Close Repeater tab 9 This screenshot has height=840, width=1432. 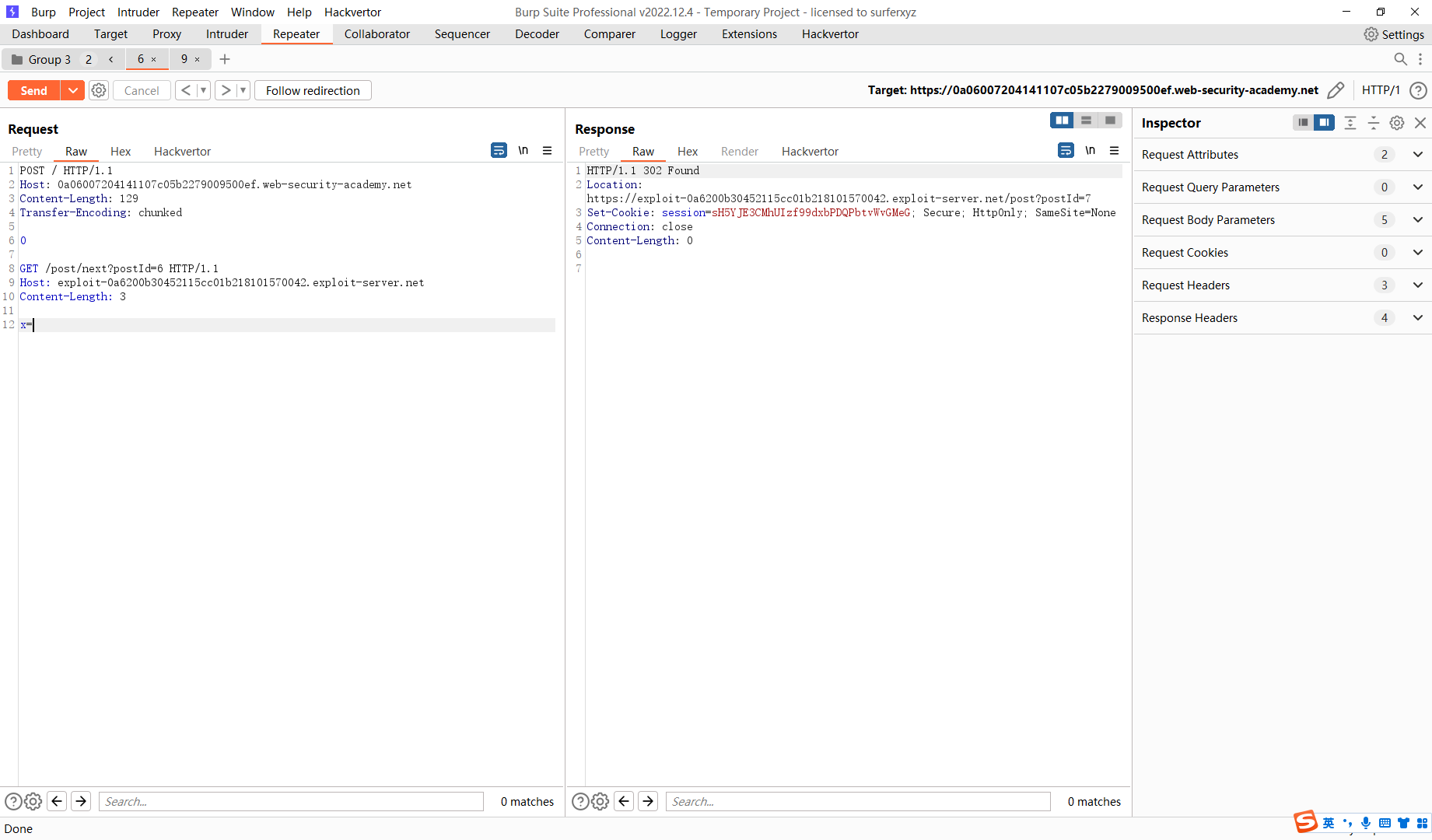pyautogui.click(x=198, y=59)
